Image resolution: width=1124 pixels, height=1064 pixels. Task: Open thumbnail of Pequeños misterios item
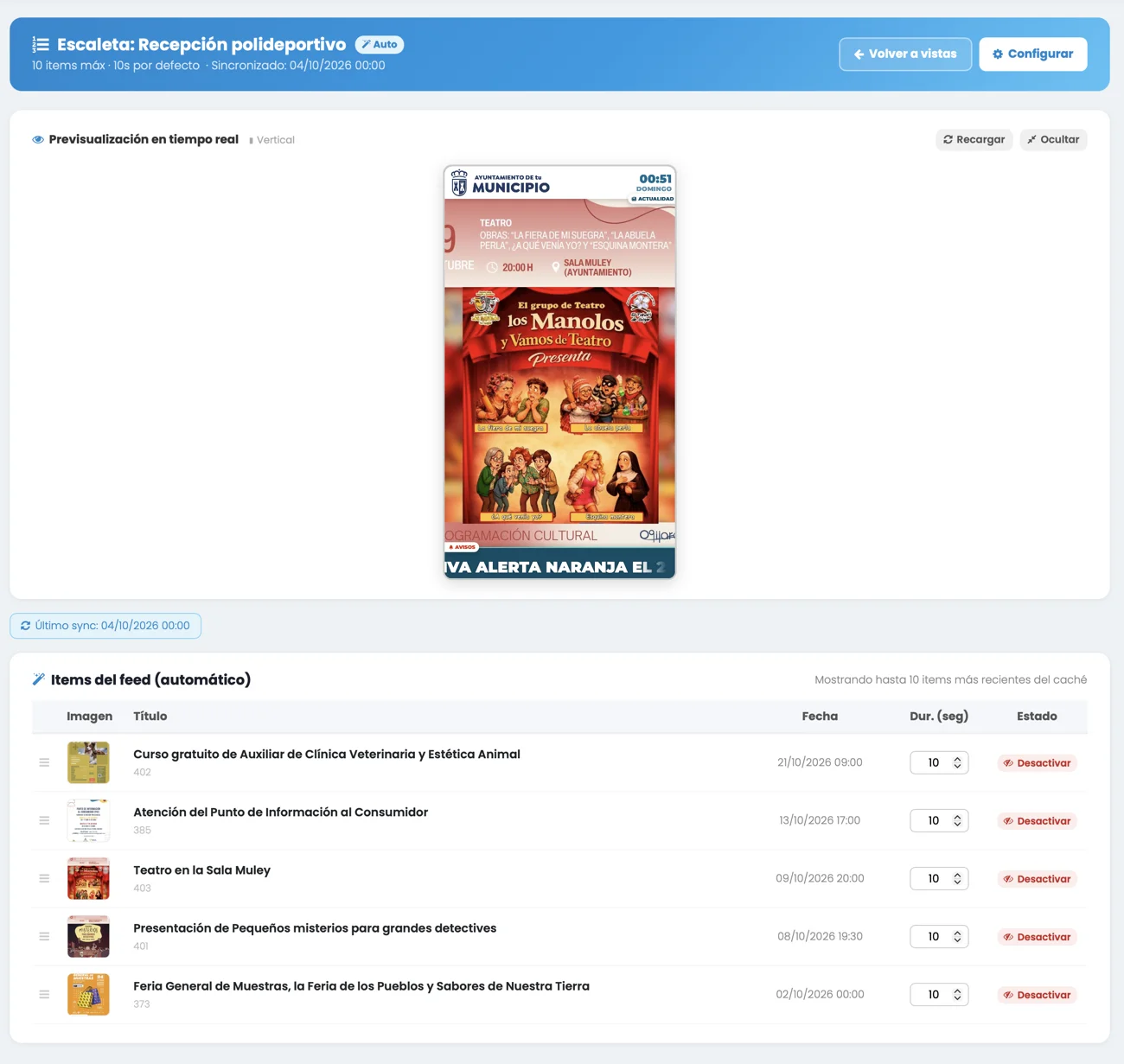click(x=88, y=936)
